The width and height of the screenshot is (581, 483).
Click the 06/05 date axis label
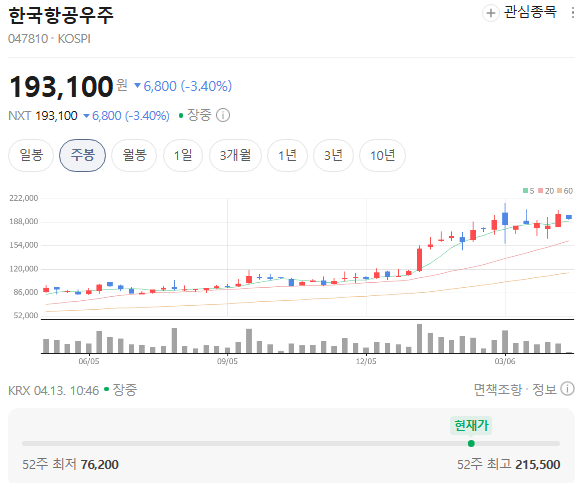(89, 361)
